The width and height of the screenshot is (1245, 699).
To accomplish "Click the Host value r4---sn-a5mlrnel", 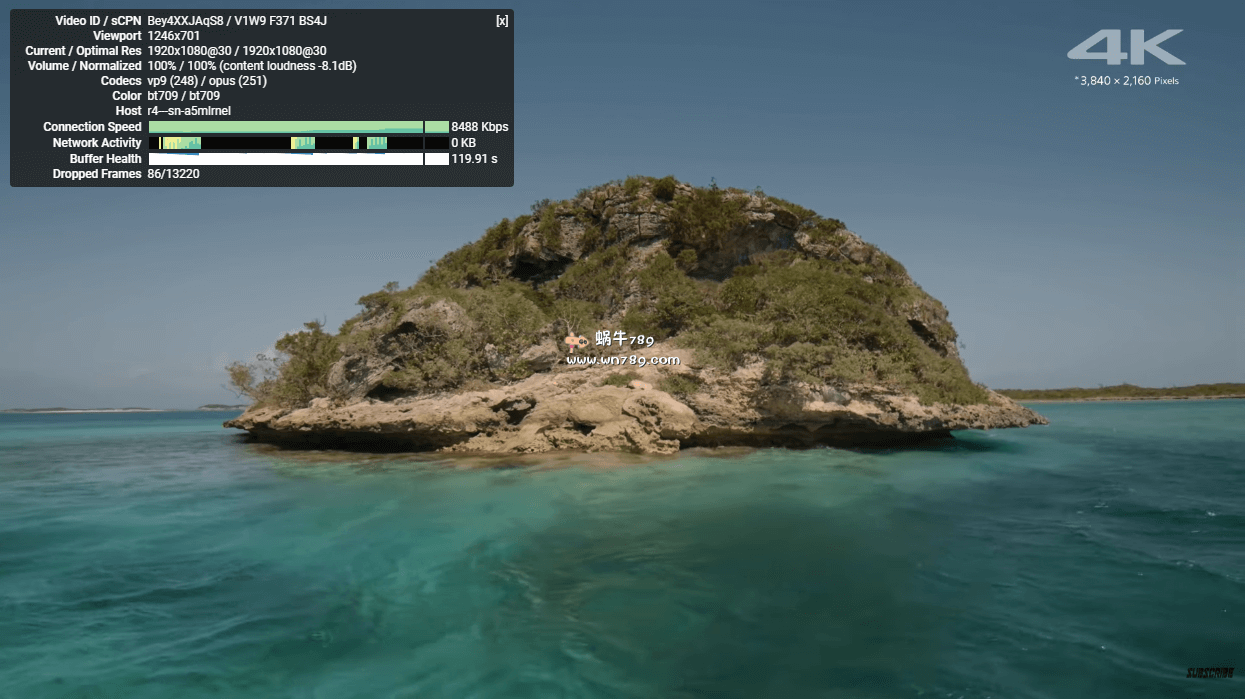I will 189,111.
